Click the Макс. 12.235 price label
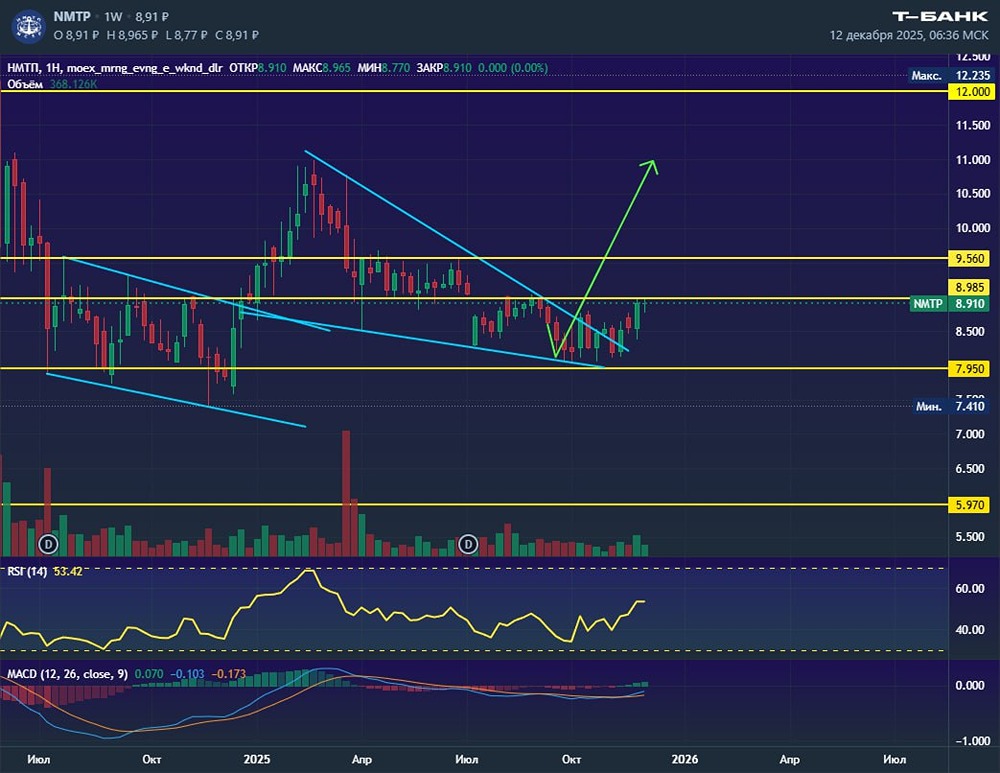The width and height of the screenshot is (1000, 773). [950, 75]
